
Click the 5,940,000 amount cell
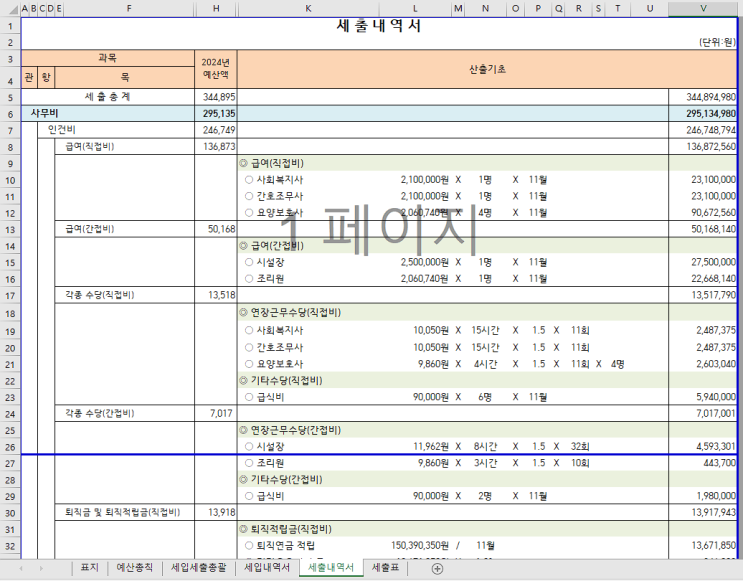[x=703, y=397]
